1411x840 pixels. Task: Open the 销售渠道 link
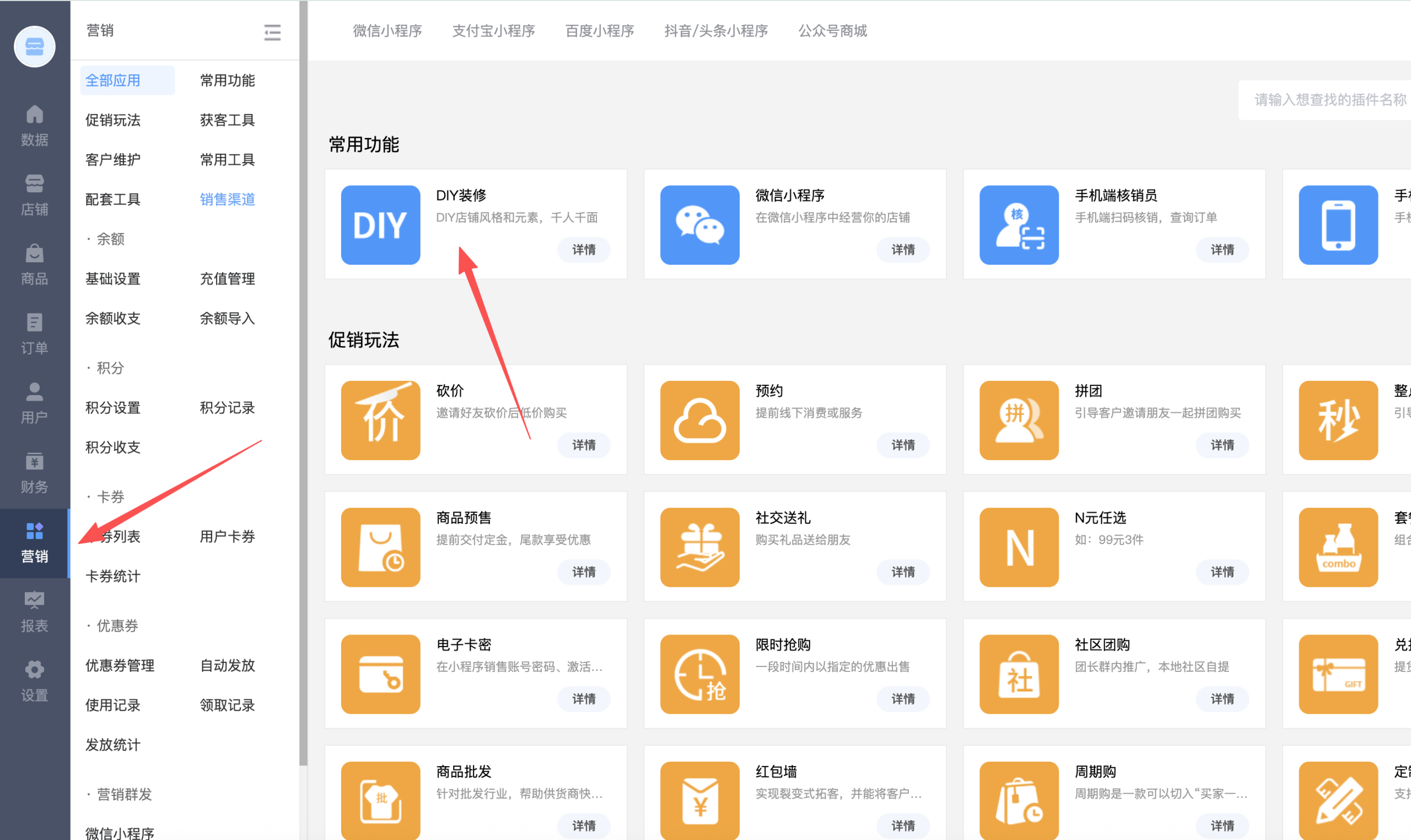coord(227,199)
